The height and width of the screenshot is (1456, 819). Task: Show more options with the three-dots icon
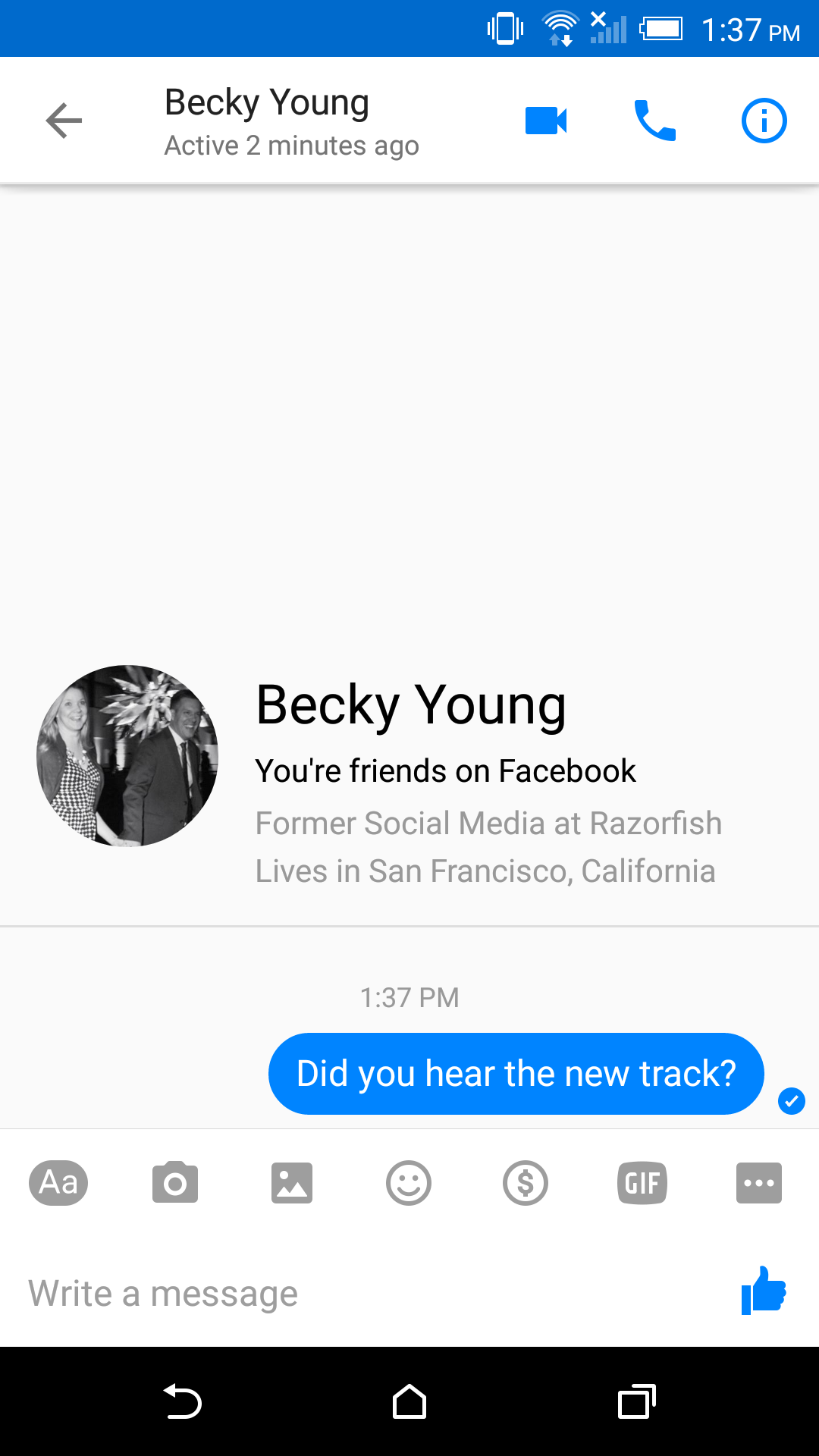(x=759, y=1182)
